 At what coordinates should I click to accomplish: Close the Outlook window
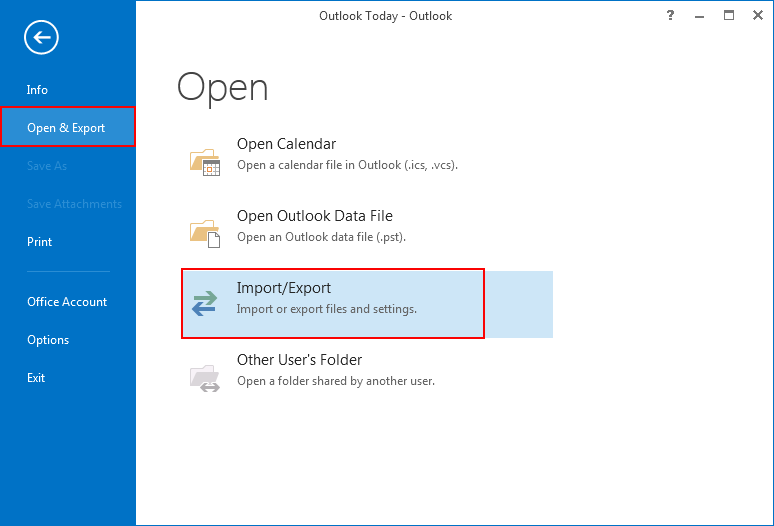pos(758,15)
